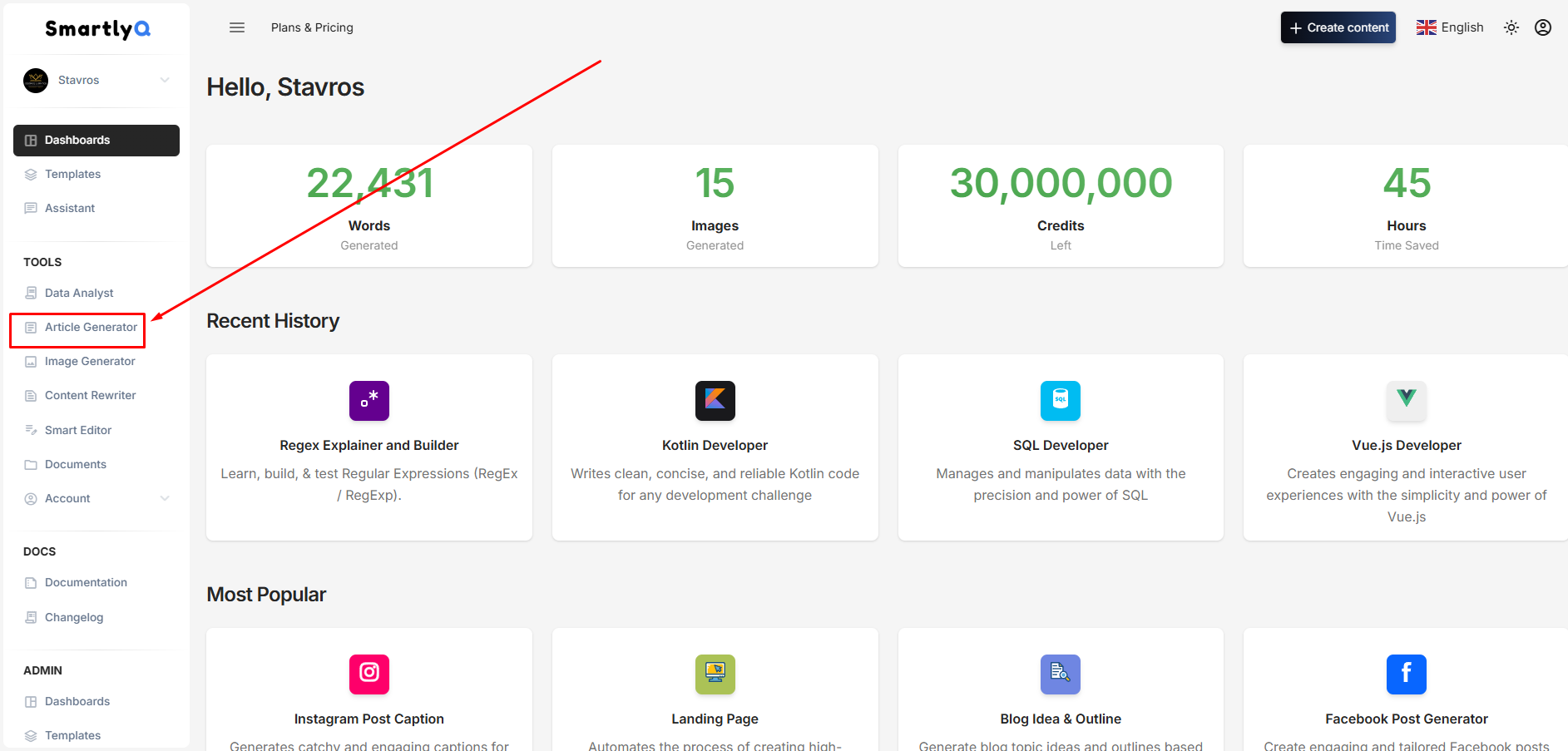1568x751 pixels.
Task: Click the Dashboards grid icon in the main sidebar menu
Action: click(x=31, y=141)
